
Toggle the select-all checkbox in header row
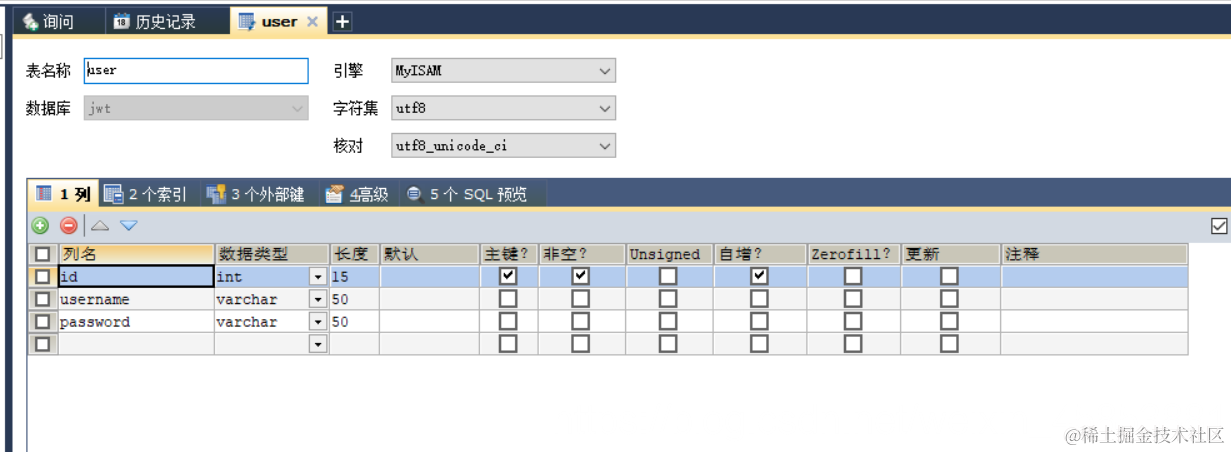pyautogui.click(x=42, y=254)
